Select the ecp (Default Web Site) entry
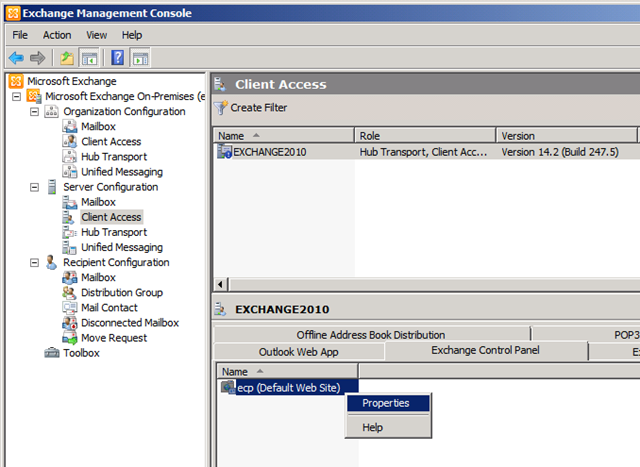Image resolution: width=640 pixels, height=467 pixels. tap(289, 387)
